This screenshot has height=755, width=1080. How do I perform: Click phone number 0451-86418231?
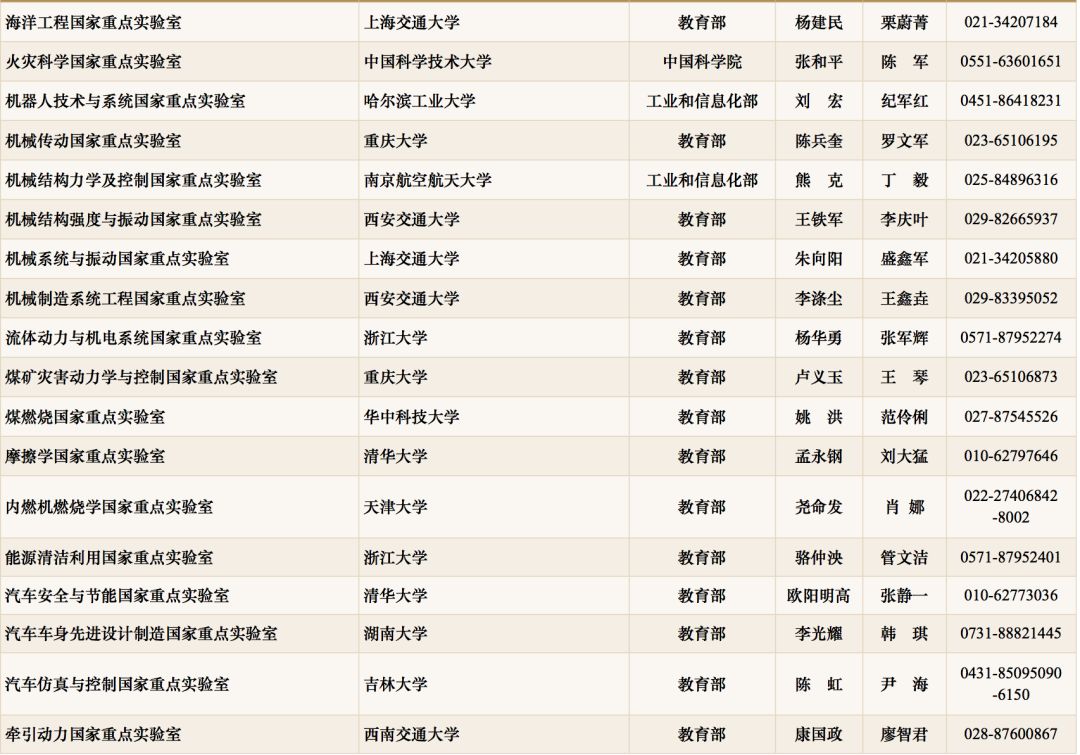(x=1010, y=101)
